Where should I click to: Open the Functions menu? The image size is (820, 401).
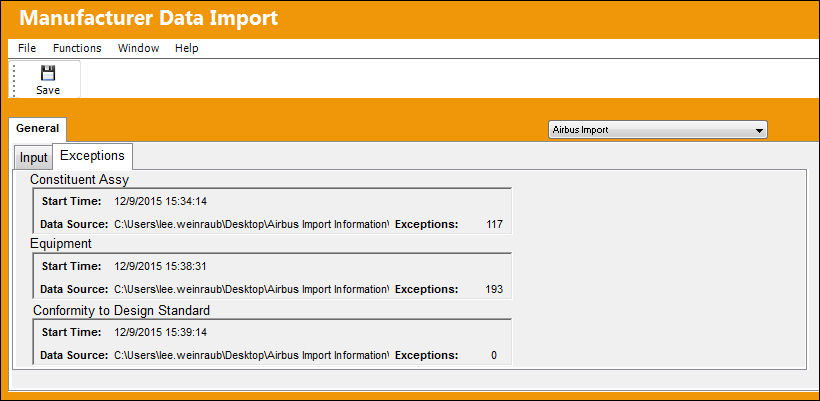coord(77,48)
